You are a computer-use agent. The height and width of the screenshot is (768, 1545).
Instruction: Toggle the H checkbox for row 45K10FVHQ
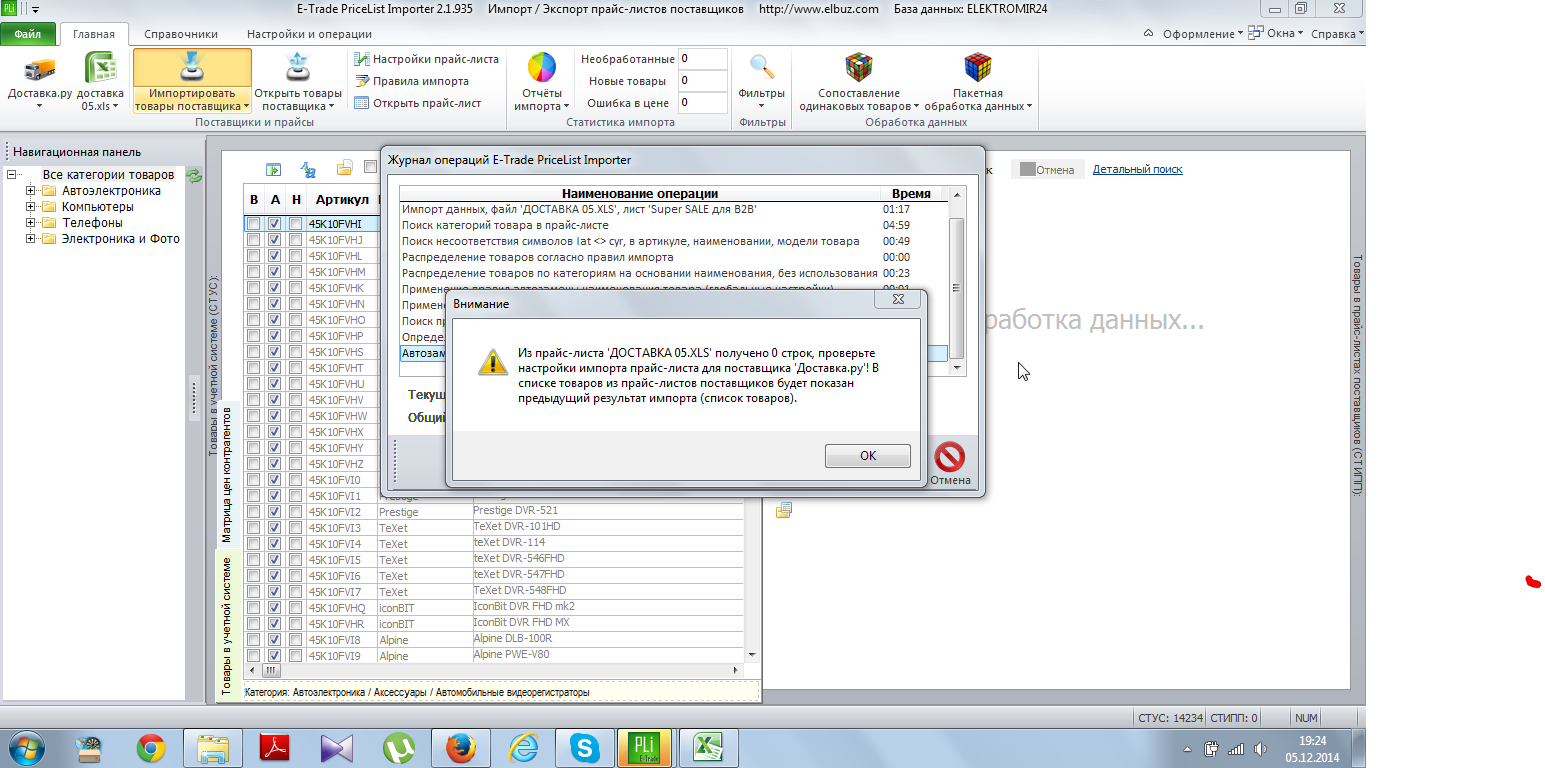point(295,608)
